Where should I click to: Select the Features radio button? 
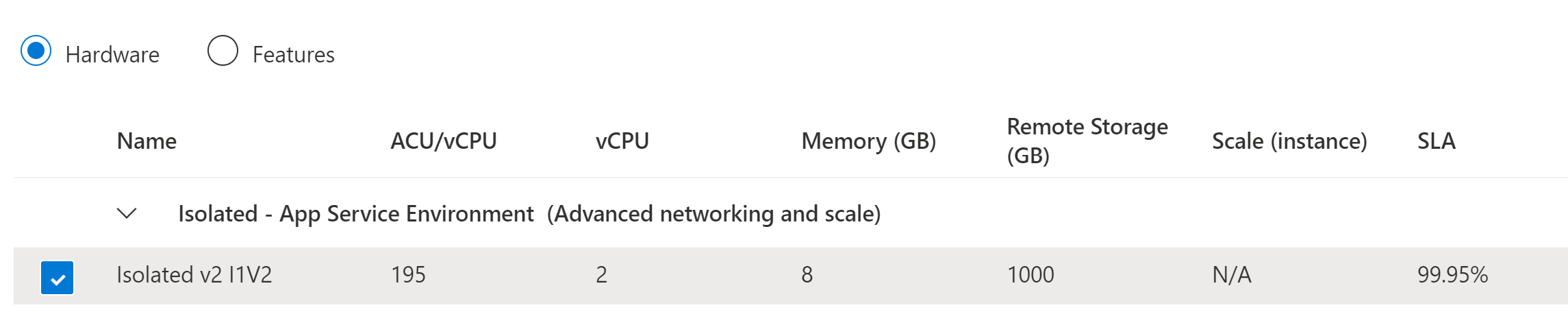[x=223, y=51]
